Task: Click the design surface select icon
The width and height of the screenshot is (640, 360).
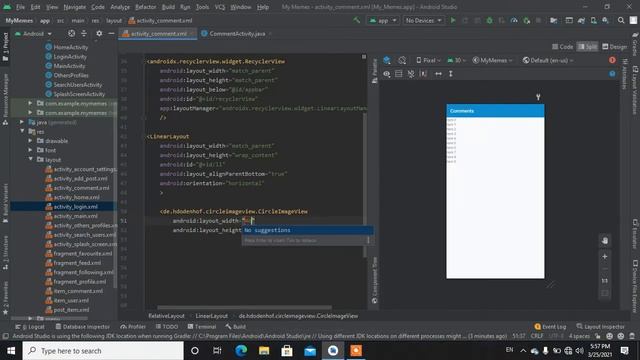Action: 387,60
